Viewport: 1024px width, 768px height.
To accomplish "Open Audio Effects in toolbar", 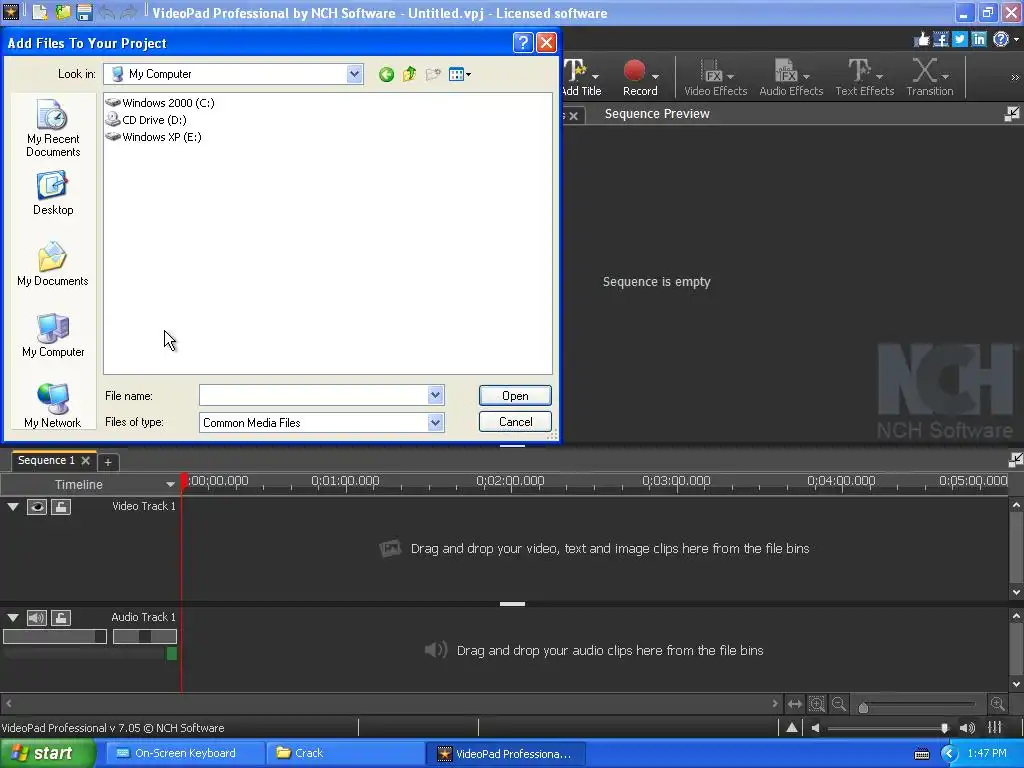I will tap(791, 77).
